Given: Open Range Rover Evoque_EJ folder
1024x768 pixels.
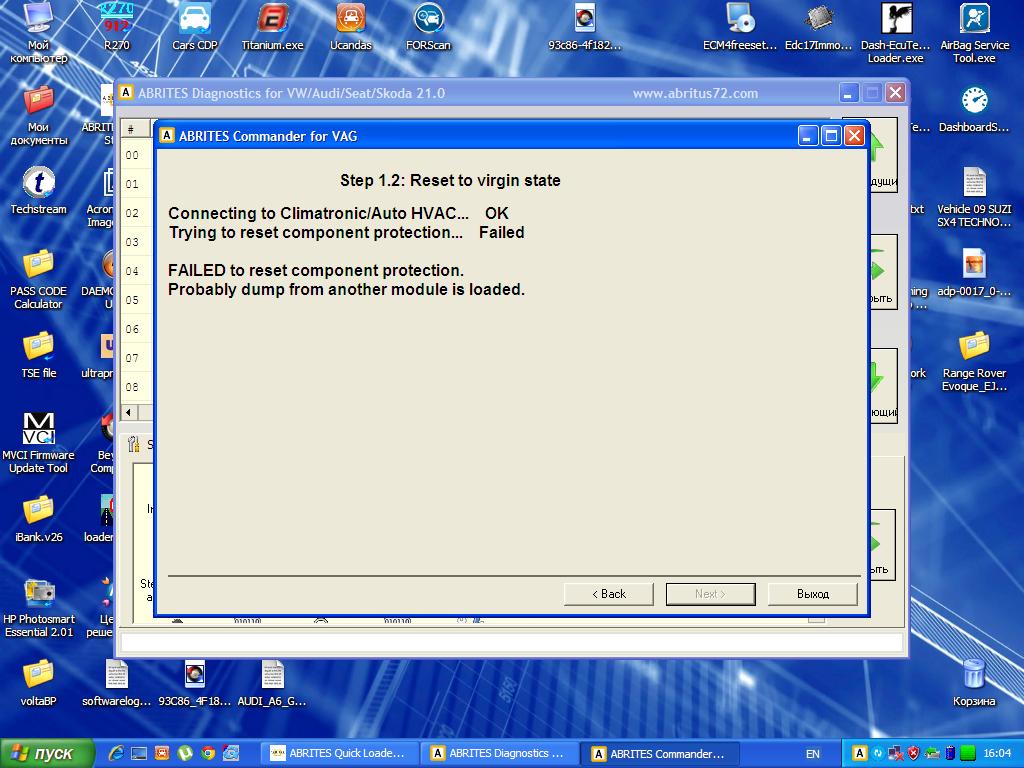Looking at the screenshot, I should [x=974, y=361].
